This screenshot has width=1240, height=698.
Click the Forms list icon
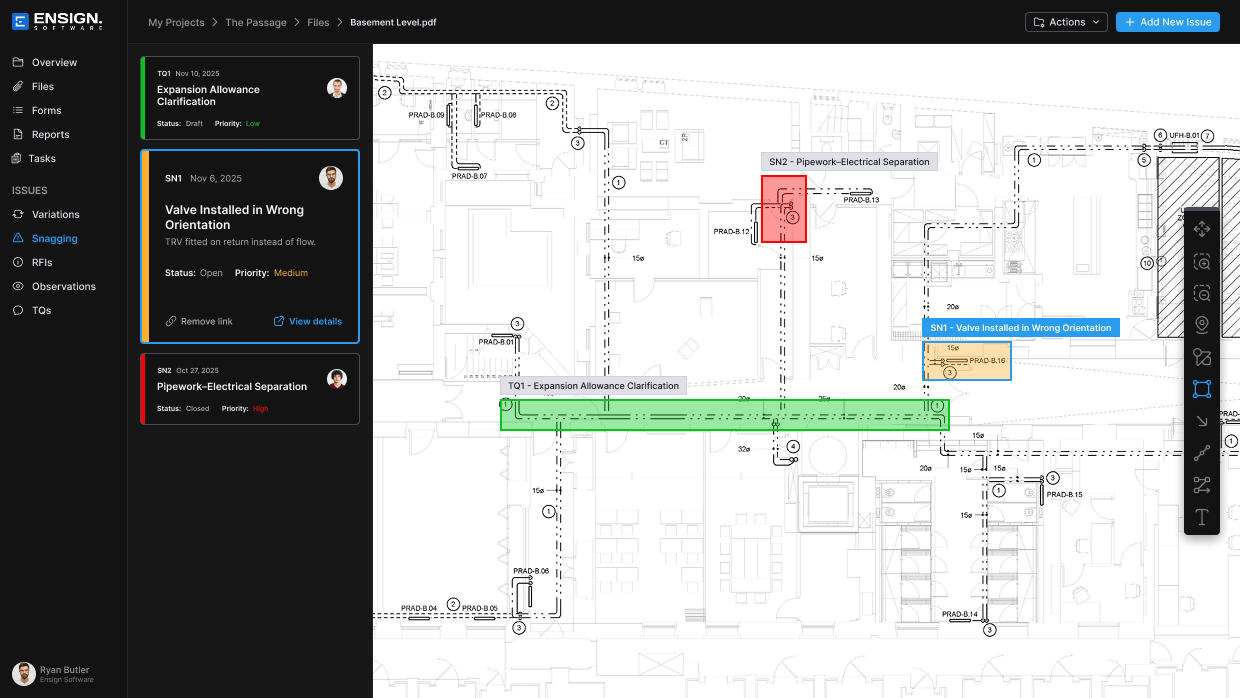pyautogui.click(x=18, y=110)
